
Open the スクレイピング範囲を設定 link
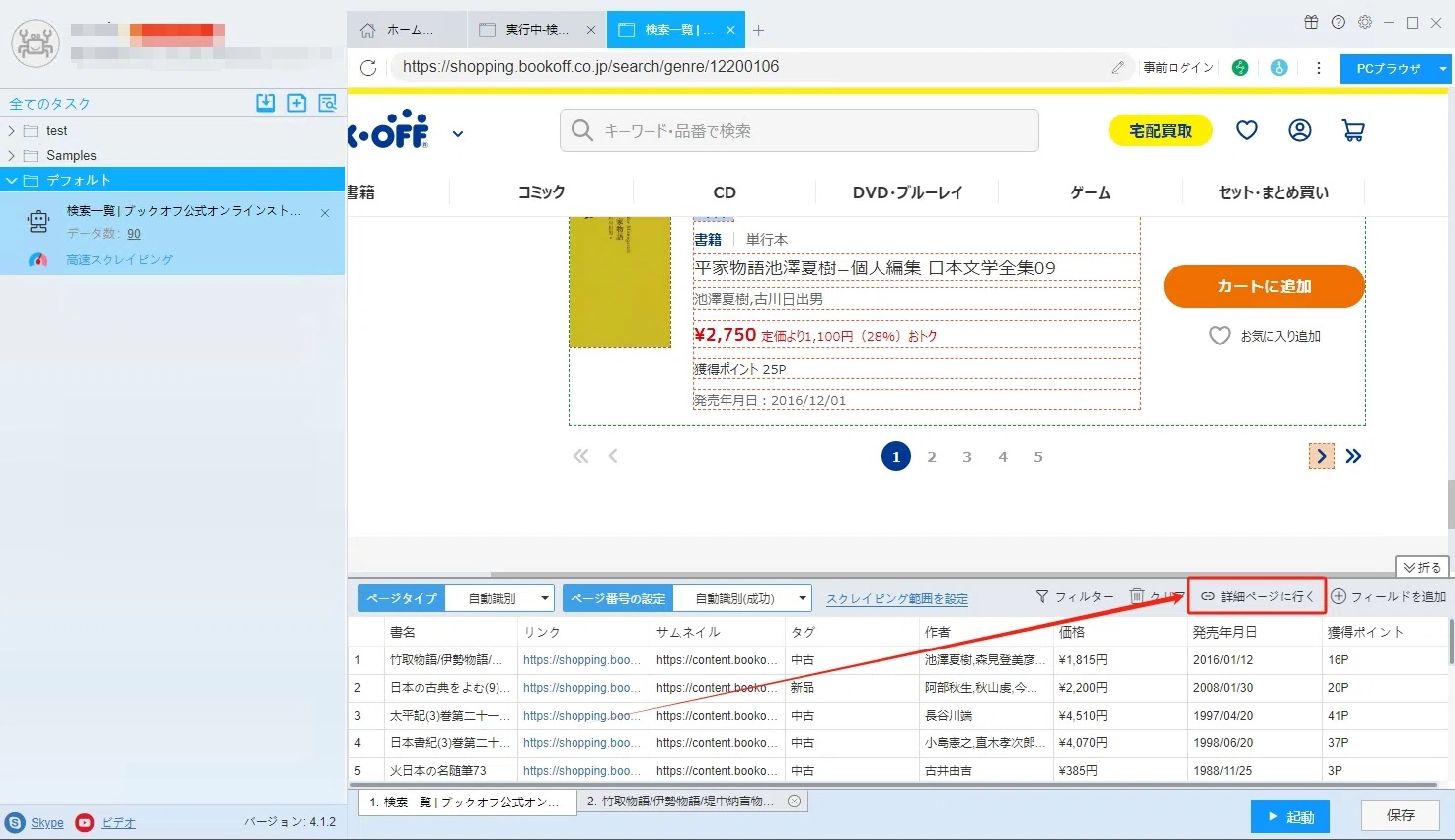tap(897, 599)
